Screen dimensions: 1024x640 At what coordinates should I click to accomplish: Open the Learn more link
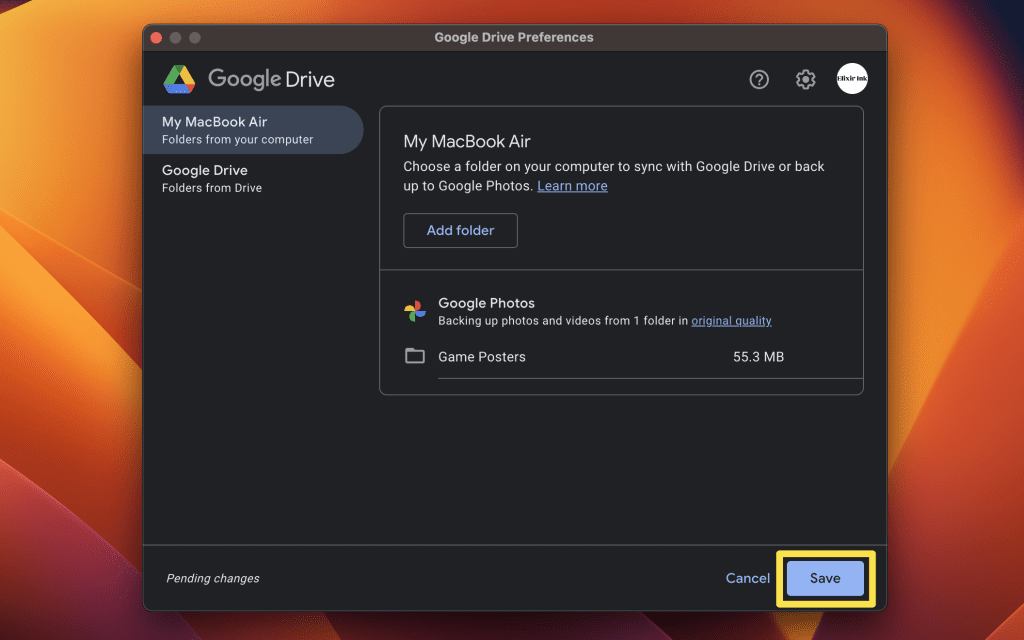(x=572, y=186)
